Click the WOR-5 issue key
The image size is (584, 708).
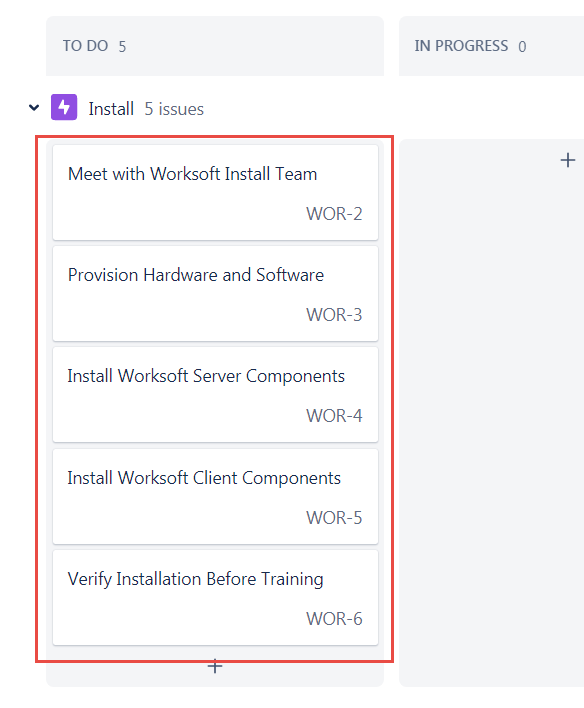(334, 518)
